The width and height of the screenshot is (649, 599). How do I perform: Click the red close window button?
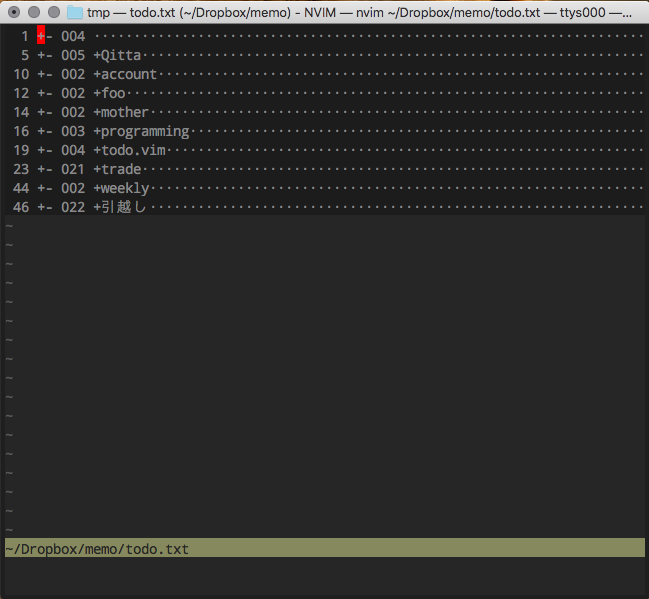coord(14,12)
